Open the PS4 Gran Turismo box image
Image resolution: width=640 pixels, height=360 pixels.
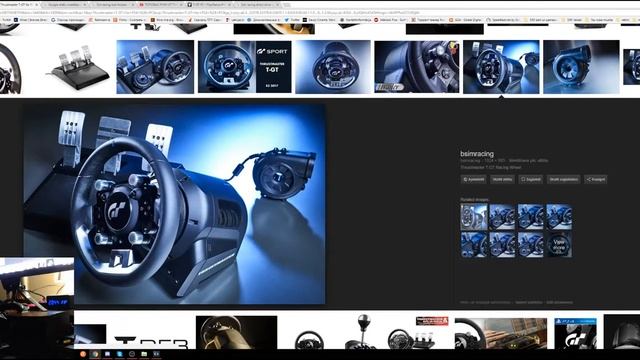point(576,333)
